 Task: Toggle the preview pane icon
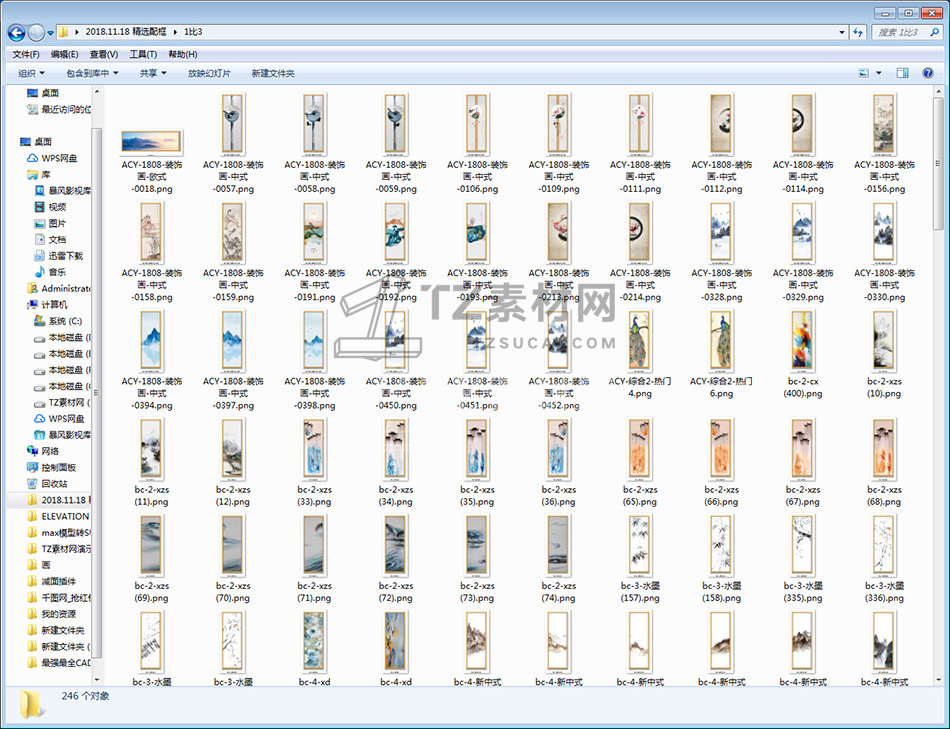coord(902,73)
